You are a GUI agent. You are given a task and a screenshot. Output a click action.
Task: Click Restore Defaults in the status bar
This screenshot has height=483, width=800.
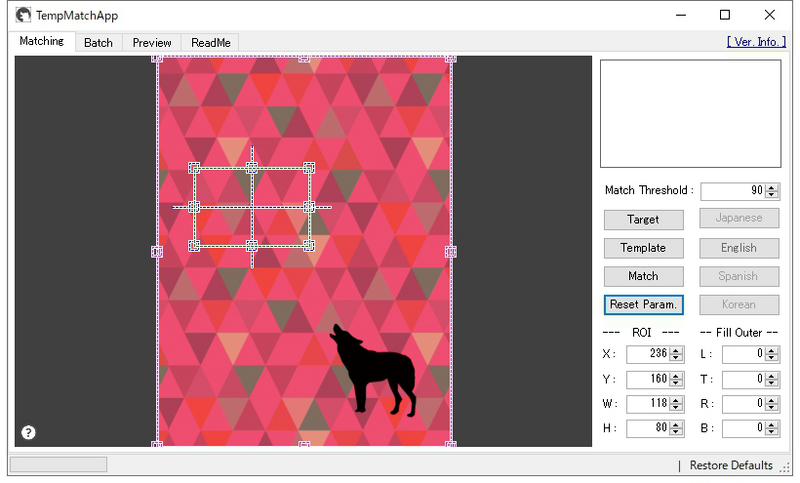pyautogui.click(x=731, y=465)
